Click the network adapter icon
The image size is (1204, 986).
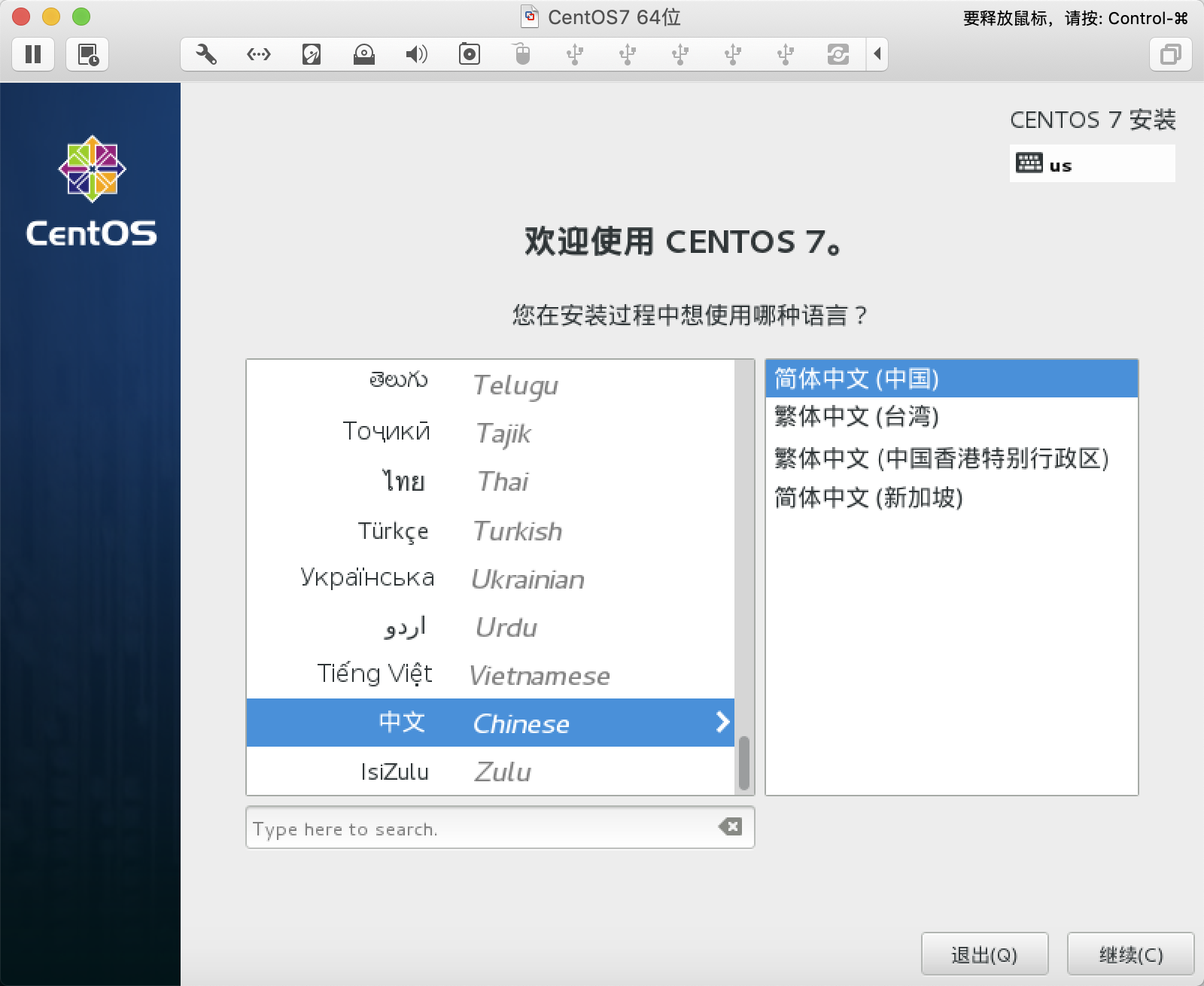[x=259, y=54]
